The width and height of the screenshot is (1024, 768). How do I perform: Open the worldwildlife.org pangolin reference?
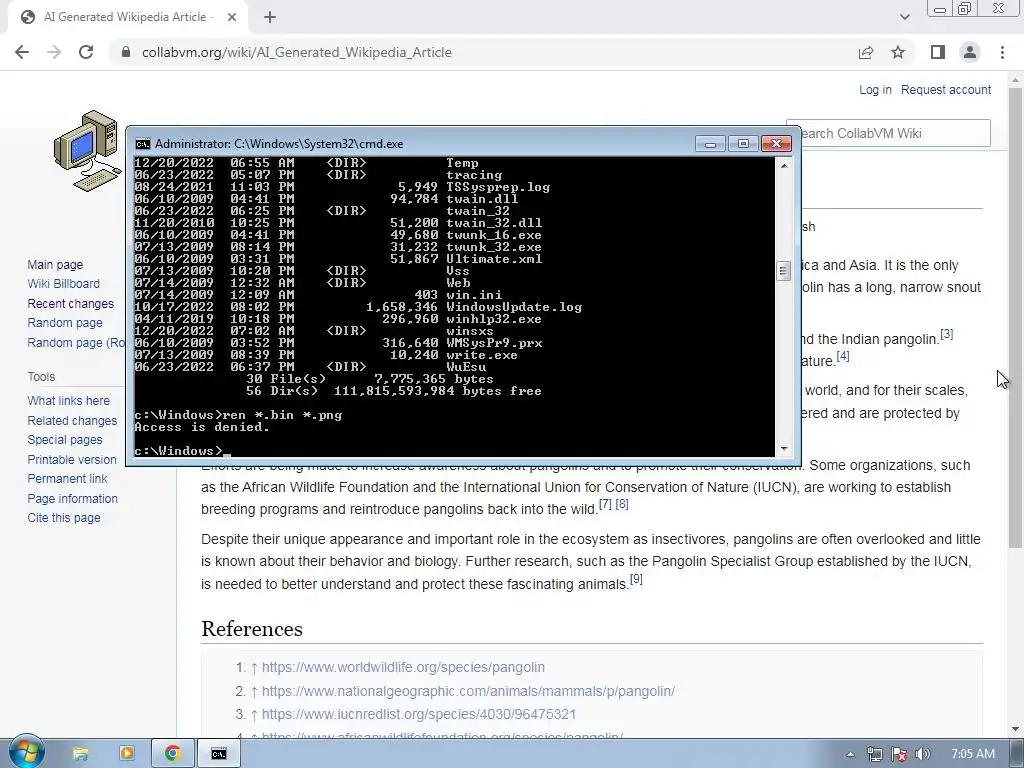point(403,667)
